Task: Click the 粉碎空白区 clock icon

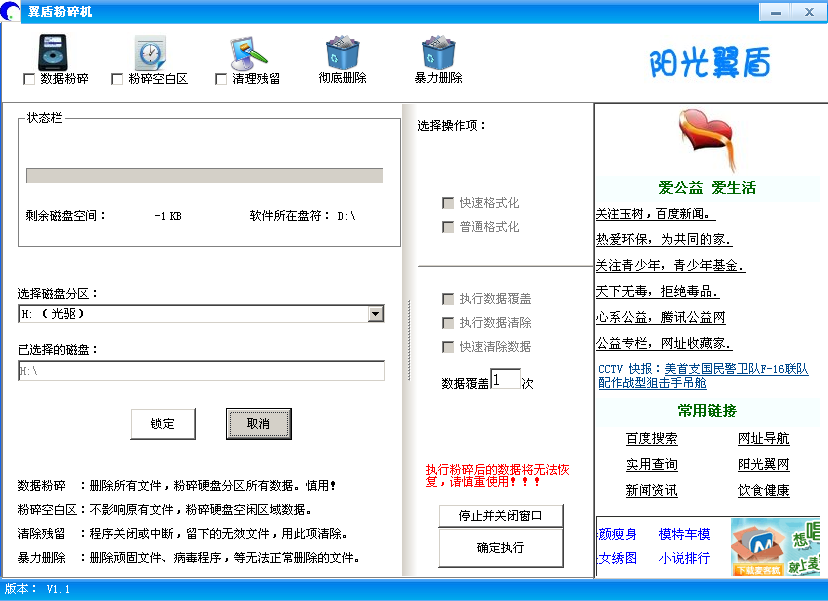Action: pos(150,52)
